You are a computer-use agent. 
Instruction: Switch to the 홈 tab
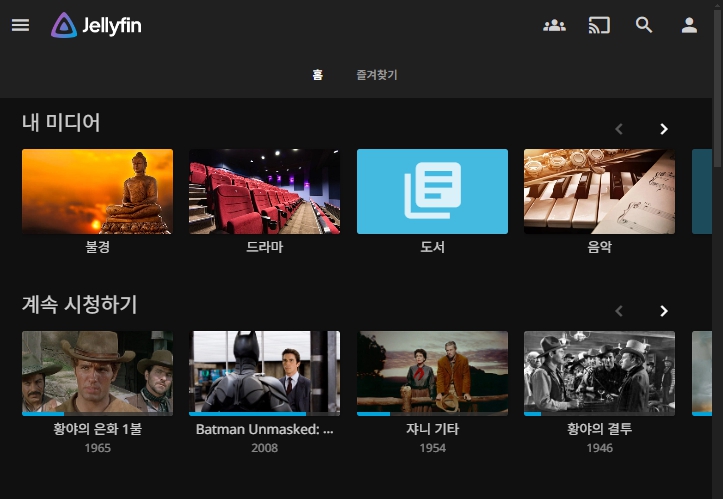pos(318,75)
